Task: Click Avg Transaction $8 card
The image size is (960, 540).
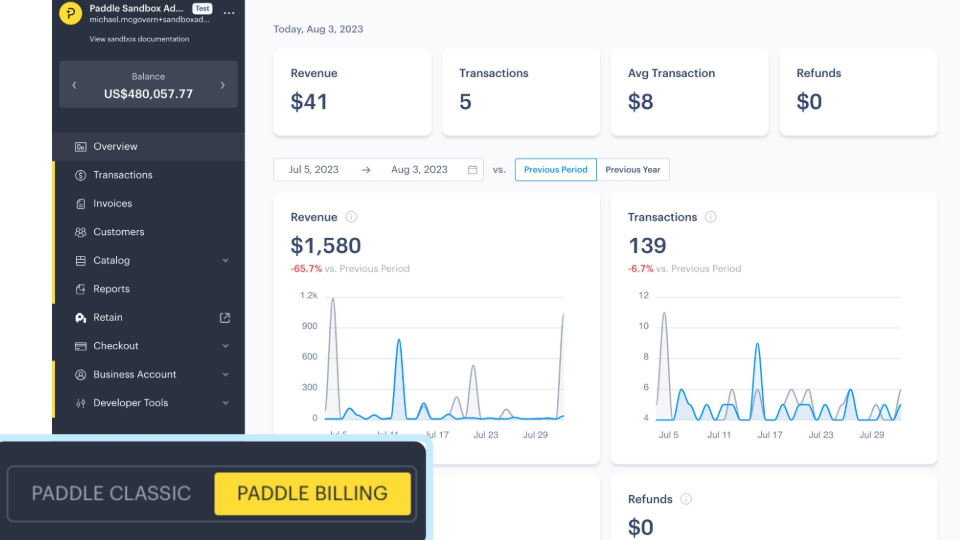Action: [689, 92]
